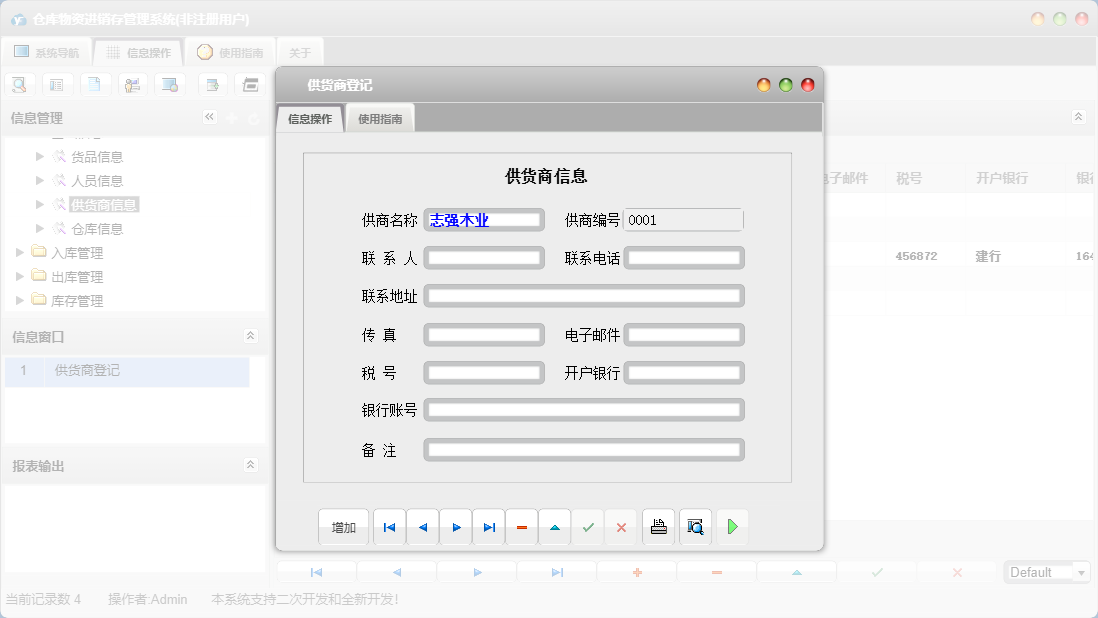1098x618 pixels.
Task: Confirm the record with the green checkmark
Action: (588, 527)
